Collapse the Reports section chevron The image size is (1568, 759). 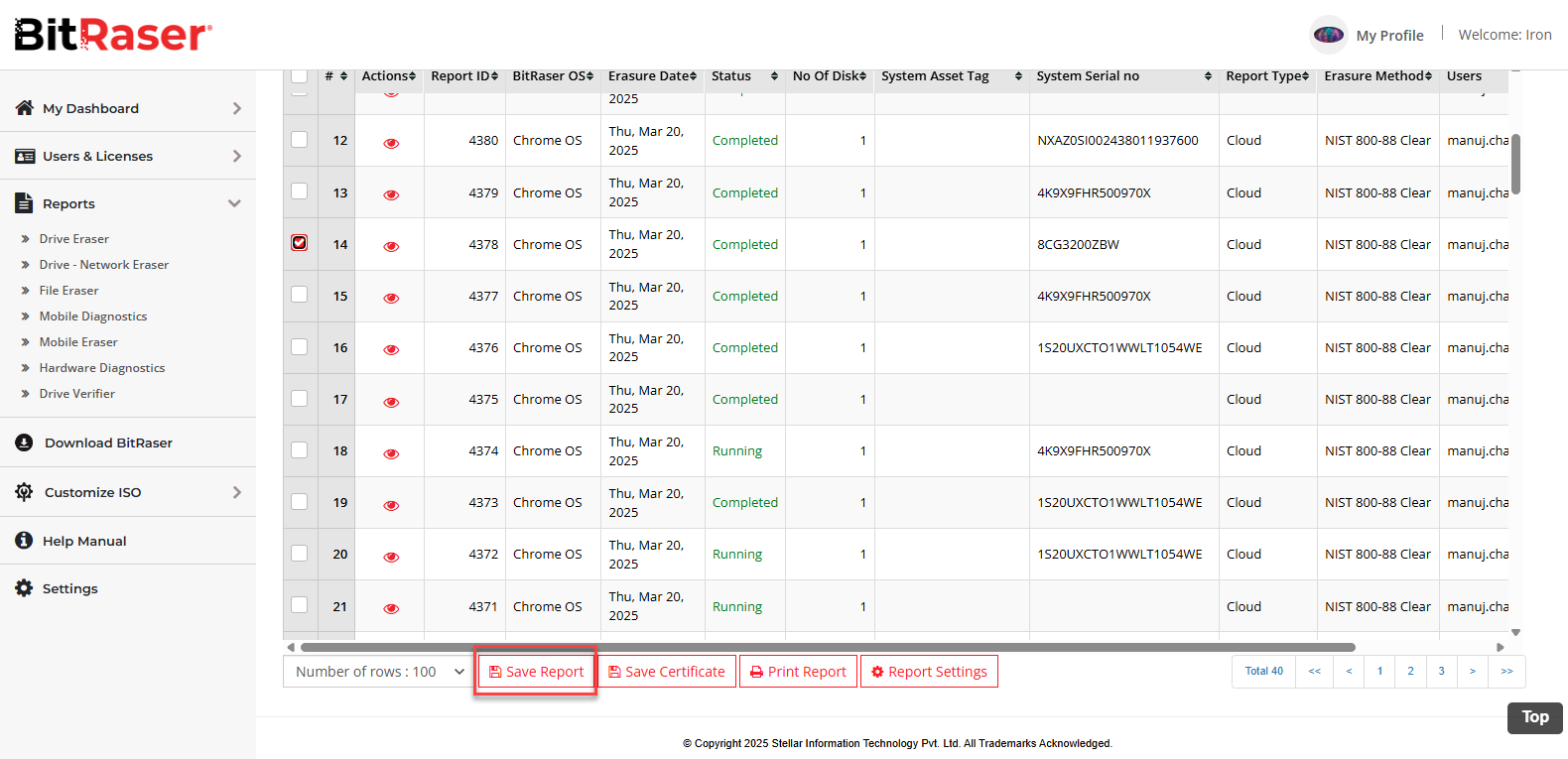coord(234,203)
